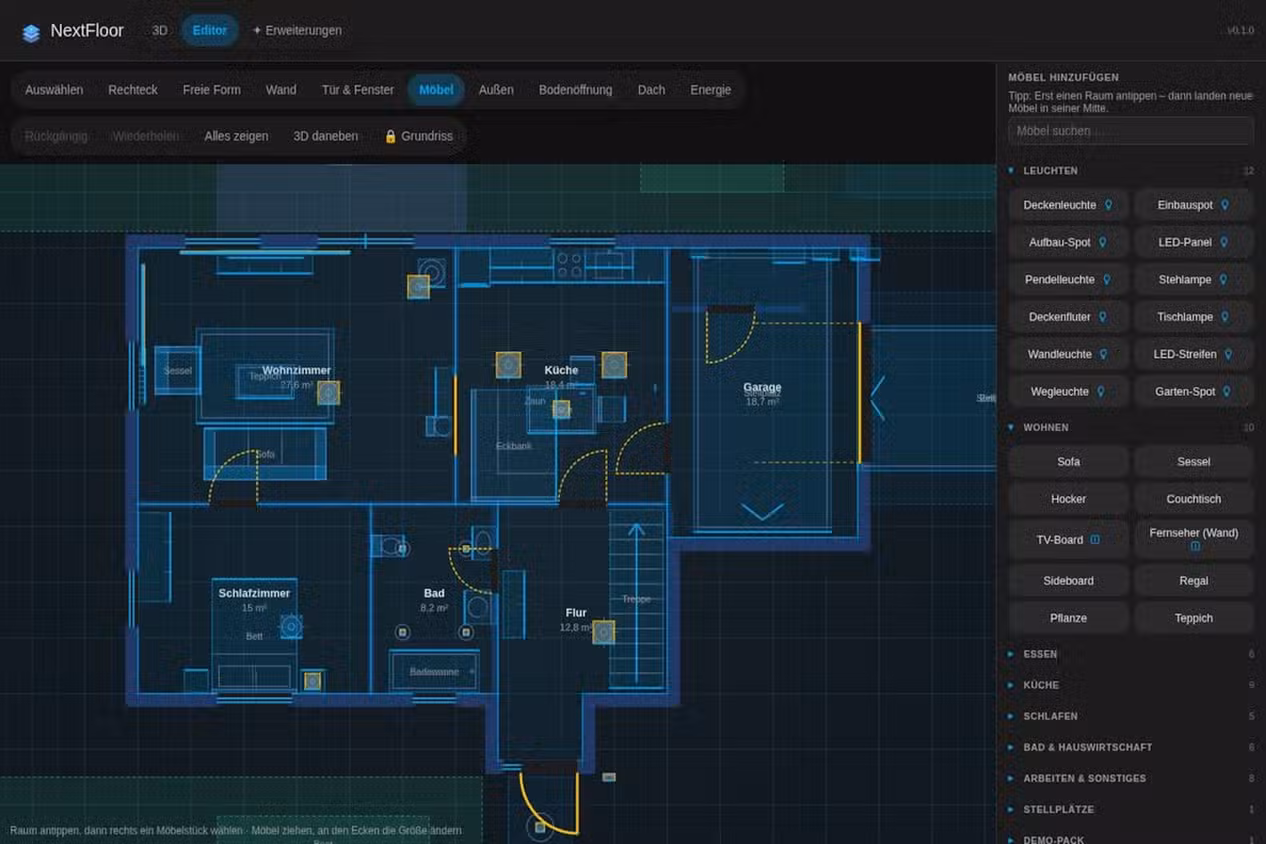Add a Wegleuchte light
Viewport: 1266px width, 844px height.
coord(1068,392)
